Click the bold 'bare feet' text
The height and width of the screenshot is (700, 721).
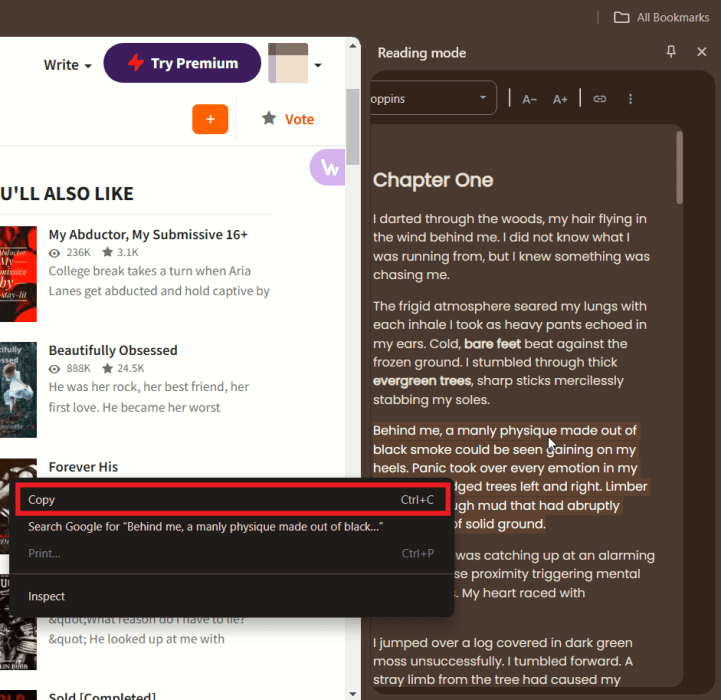492,344
